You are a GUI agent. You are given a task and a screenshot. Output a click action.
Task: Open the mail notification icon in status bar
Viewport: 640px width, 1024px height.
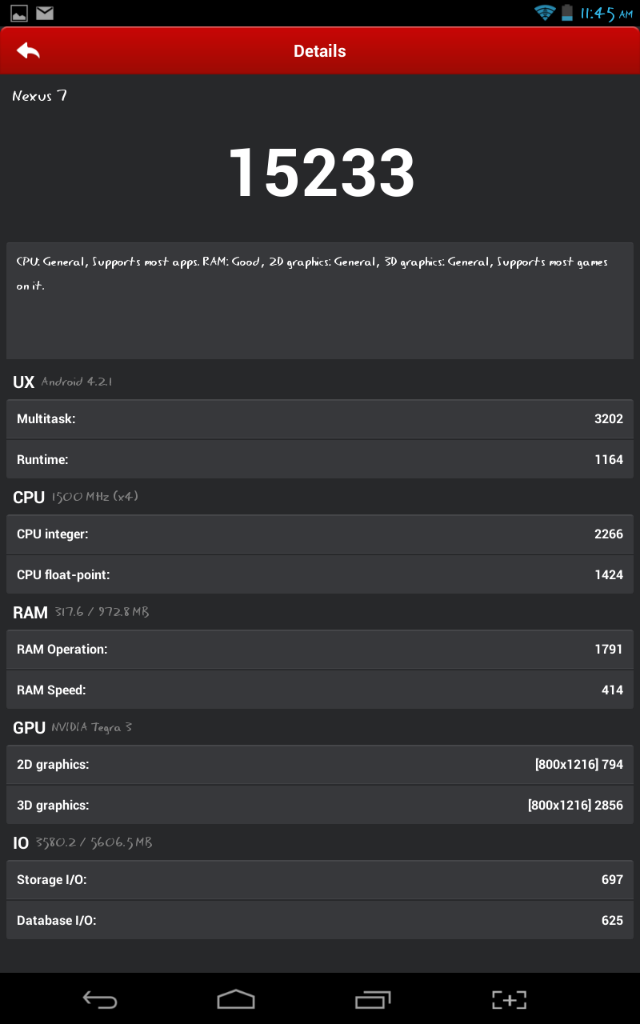click(x=44, y=12)
